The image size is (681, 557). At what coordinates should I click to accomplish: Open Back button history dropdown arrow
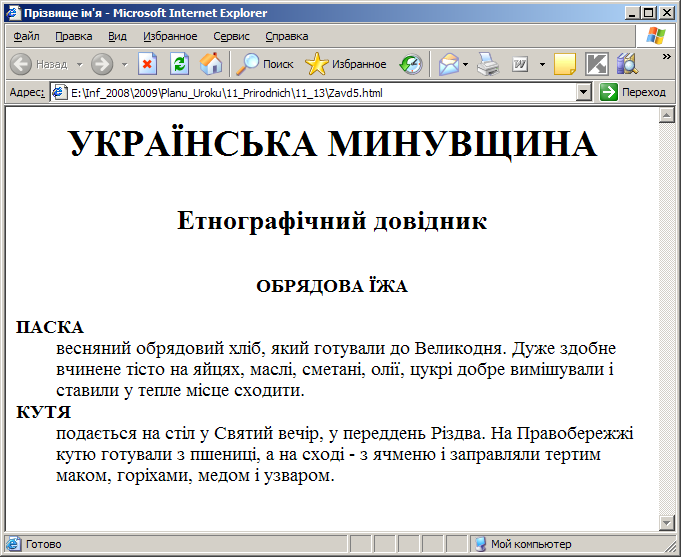79,65
